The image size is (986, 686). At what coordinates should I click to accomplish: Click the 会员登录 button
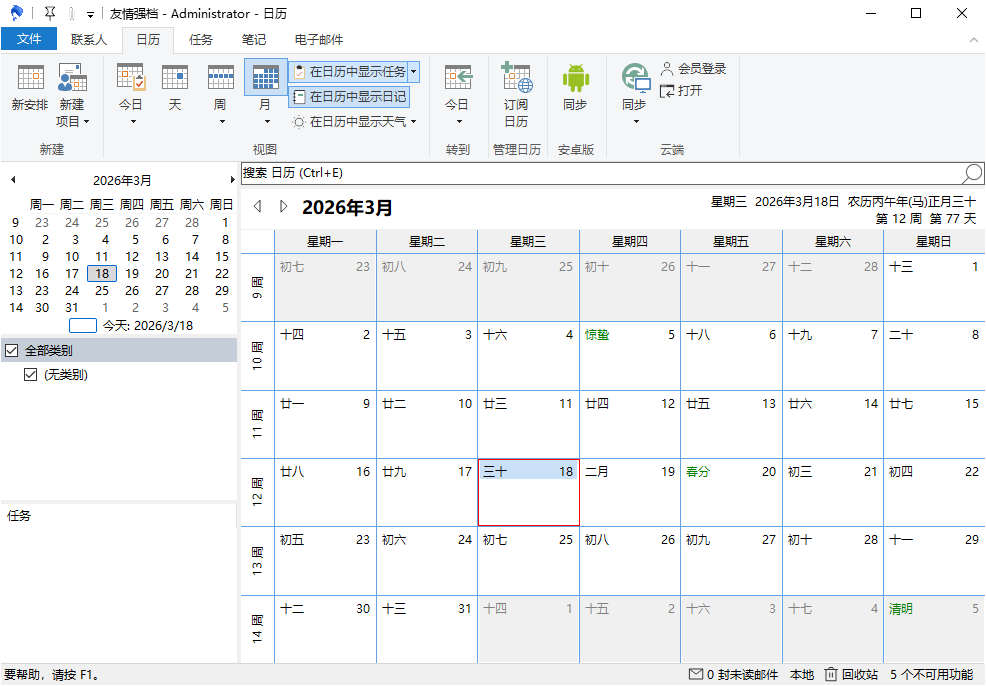point(692,69)
